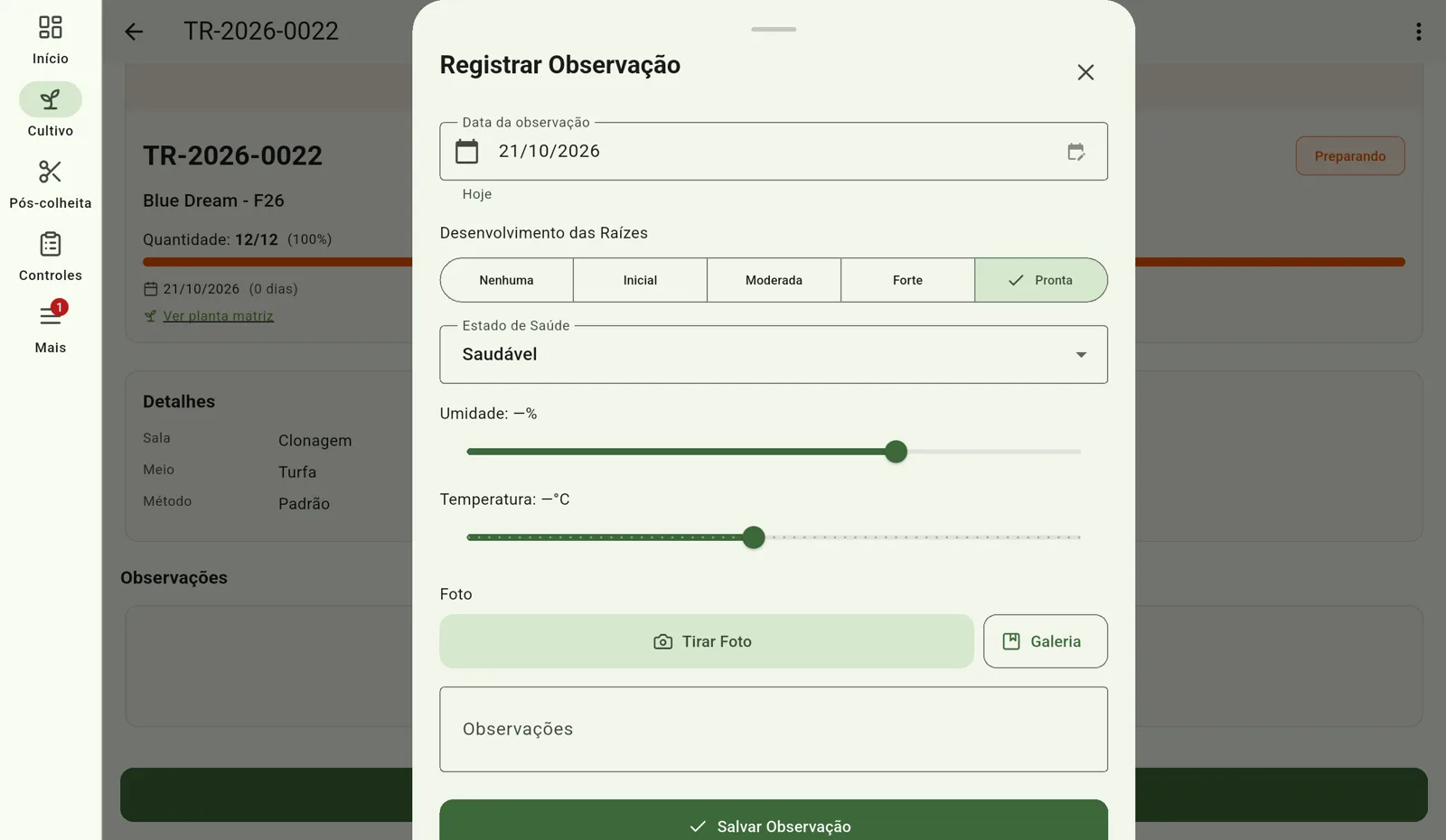The height and width of the screenshot is (840, 1446).
Task: Click the Temperatura slider handle
Action: click(754, 537)
